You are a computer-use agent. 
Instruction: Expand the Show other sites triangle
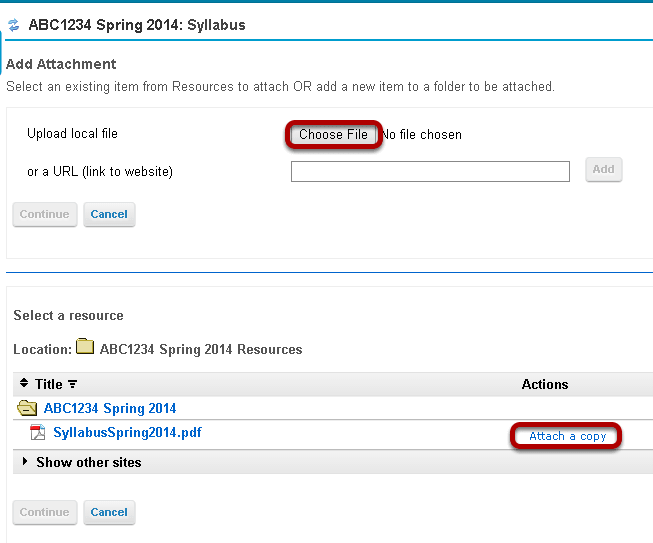(x=25, y=461)
